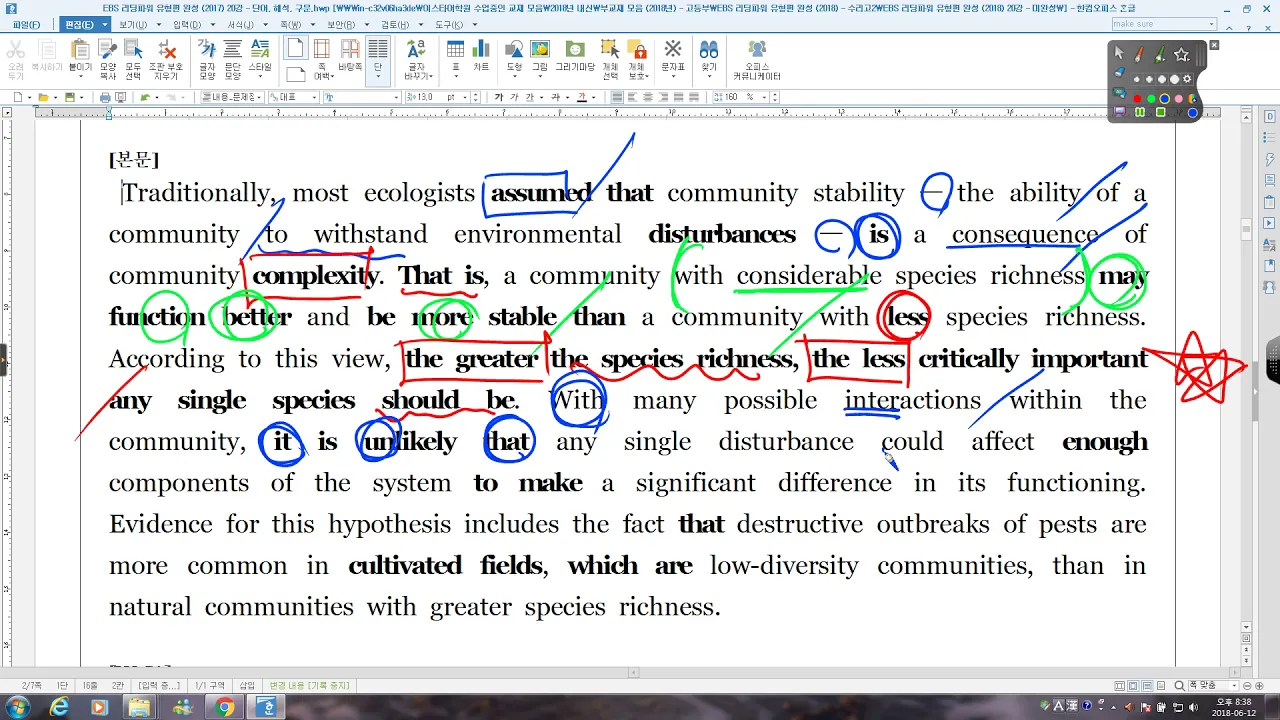Viewport: 1280px width, 720px height.
Task: Insert a Table (표) using ribbon icon
Action: (455, 60)
